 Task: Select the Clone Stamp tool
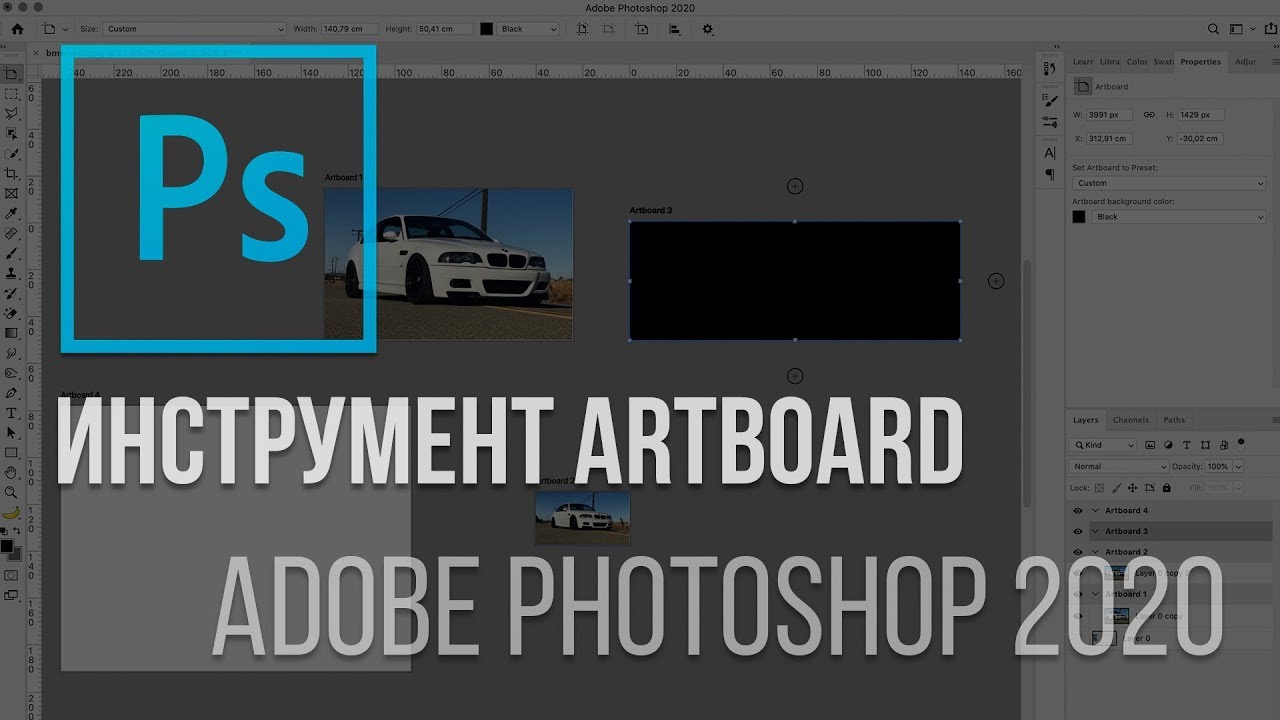tap(11, 273)
